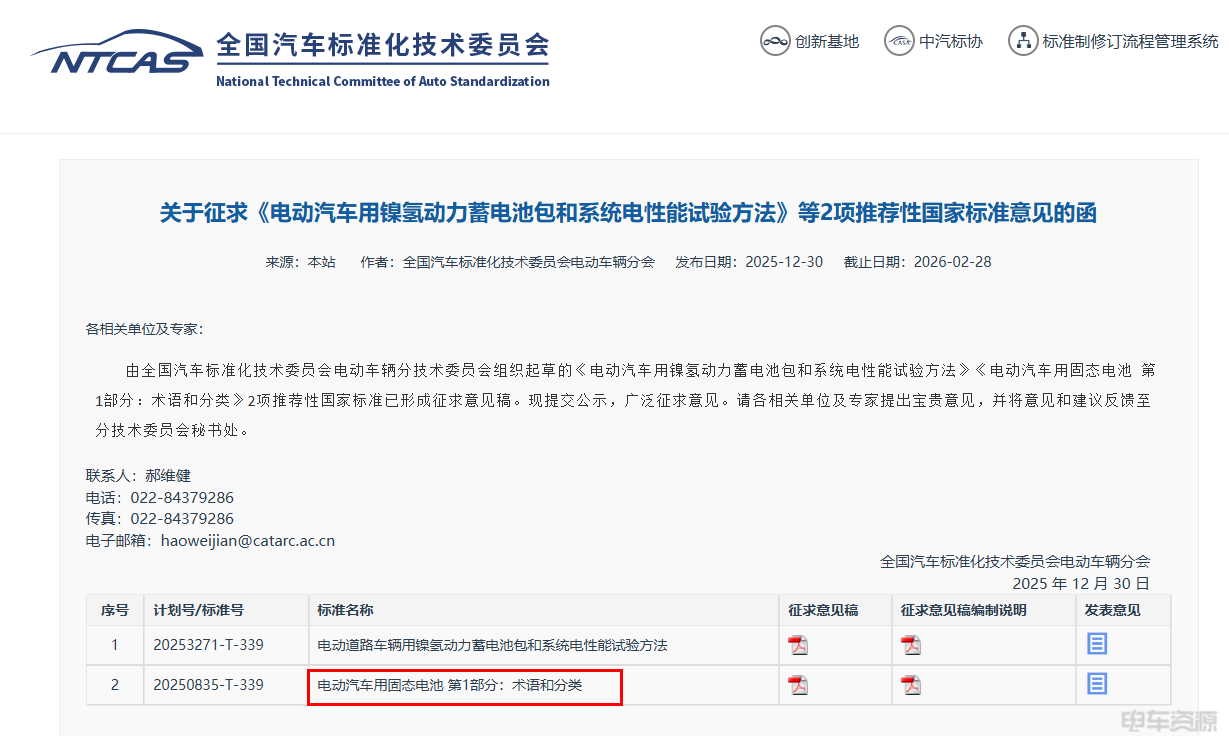The height and width of the screenshot is (736, 1229).
Task: Open the 征求意见稿 PDF for row 2
Action: click(797, 685)
